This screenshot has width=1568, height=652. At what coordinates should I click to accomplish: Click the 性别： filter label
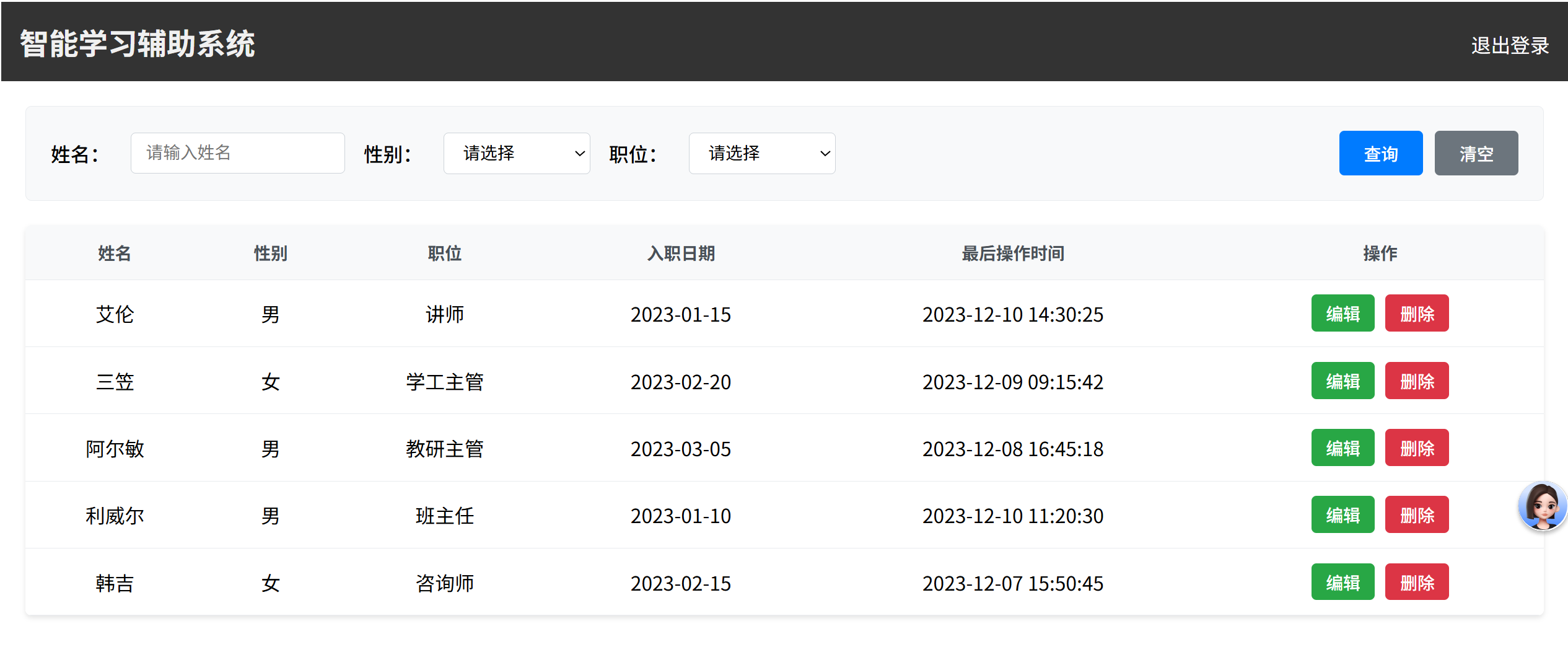coord(388,154)
